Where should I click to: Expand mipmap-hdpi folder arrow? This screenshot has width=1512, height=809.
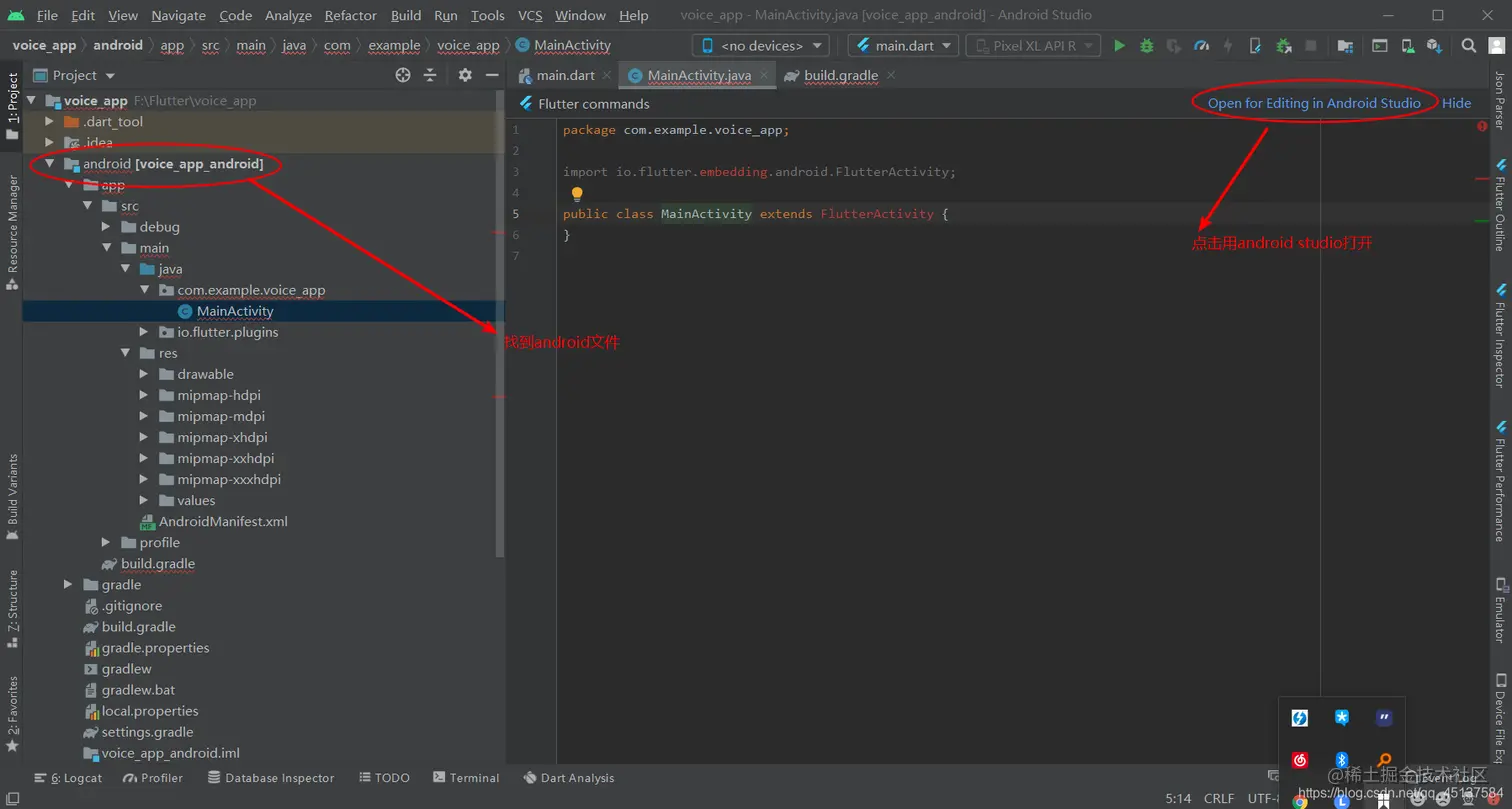point(145,395)
